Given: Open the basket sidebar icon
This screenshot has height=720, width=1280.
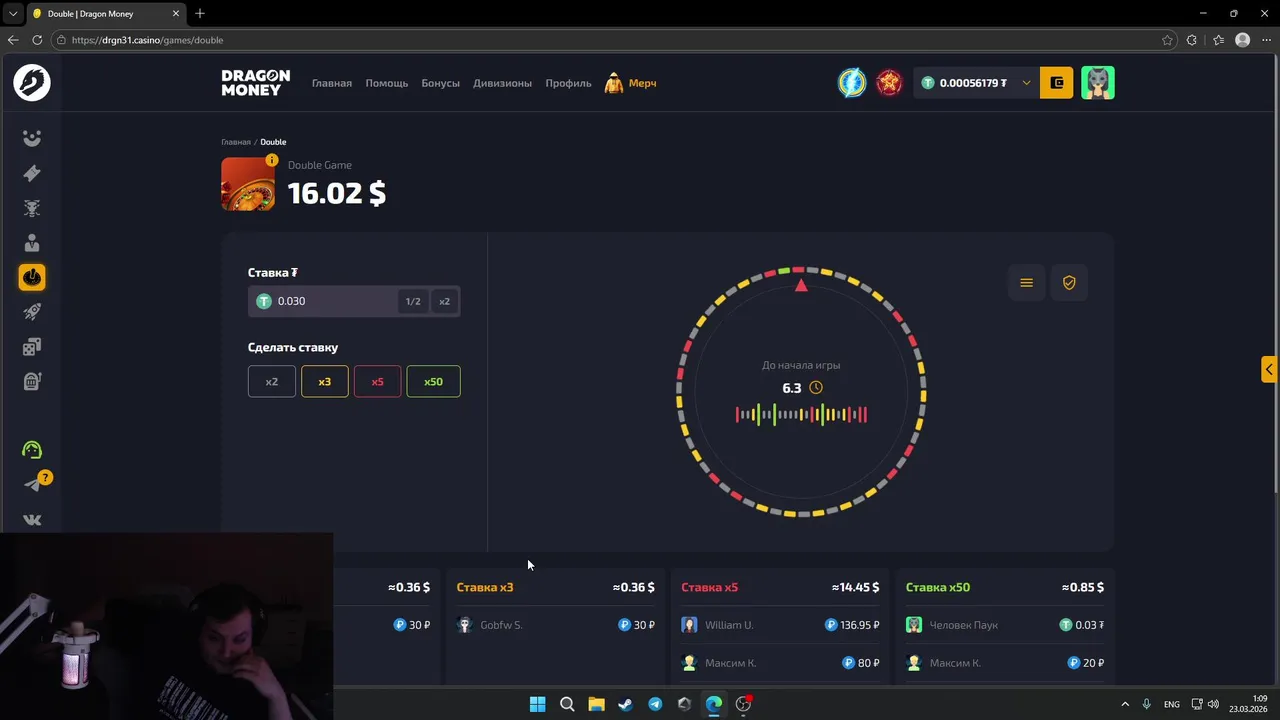Looking at the screenshot, I should (x=32, y=381).
